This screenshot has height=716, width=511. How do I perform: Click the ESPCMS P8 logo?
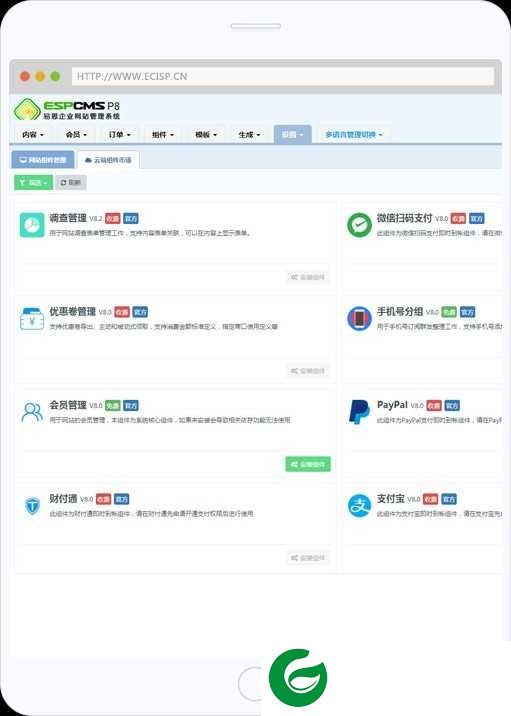67,109
